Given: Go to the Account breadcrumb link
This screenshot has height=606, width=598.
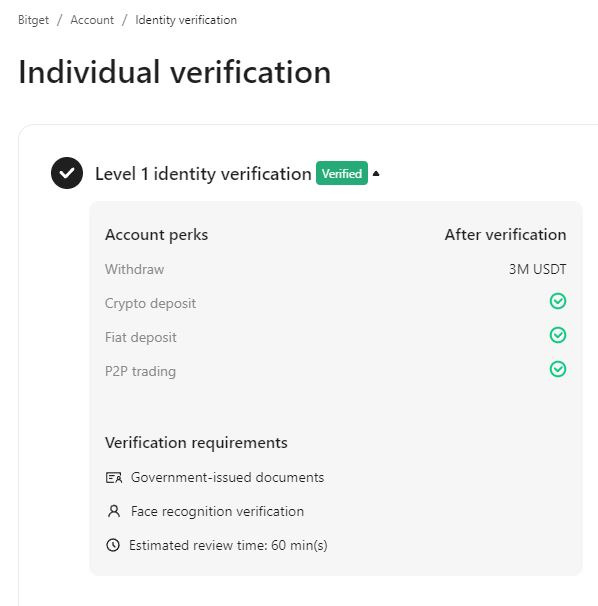Looking at the screenshot, I should [x=92, y=20].
